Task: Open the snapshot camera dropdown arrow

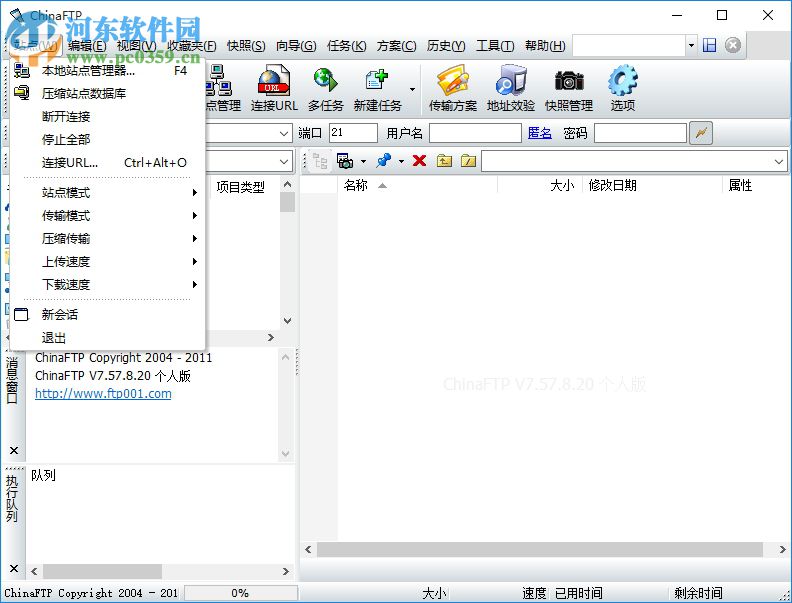Action: pyautogui.click(x=363, y=162)
